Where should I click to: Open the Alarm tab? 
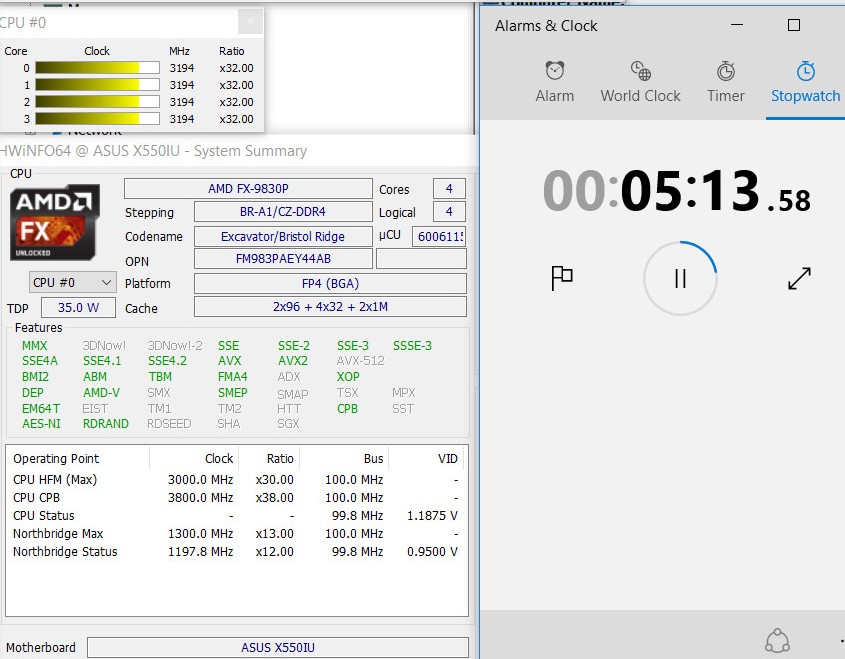coord(554,83)
